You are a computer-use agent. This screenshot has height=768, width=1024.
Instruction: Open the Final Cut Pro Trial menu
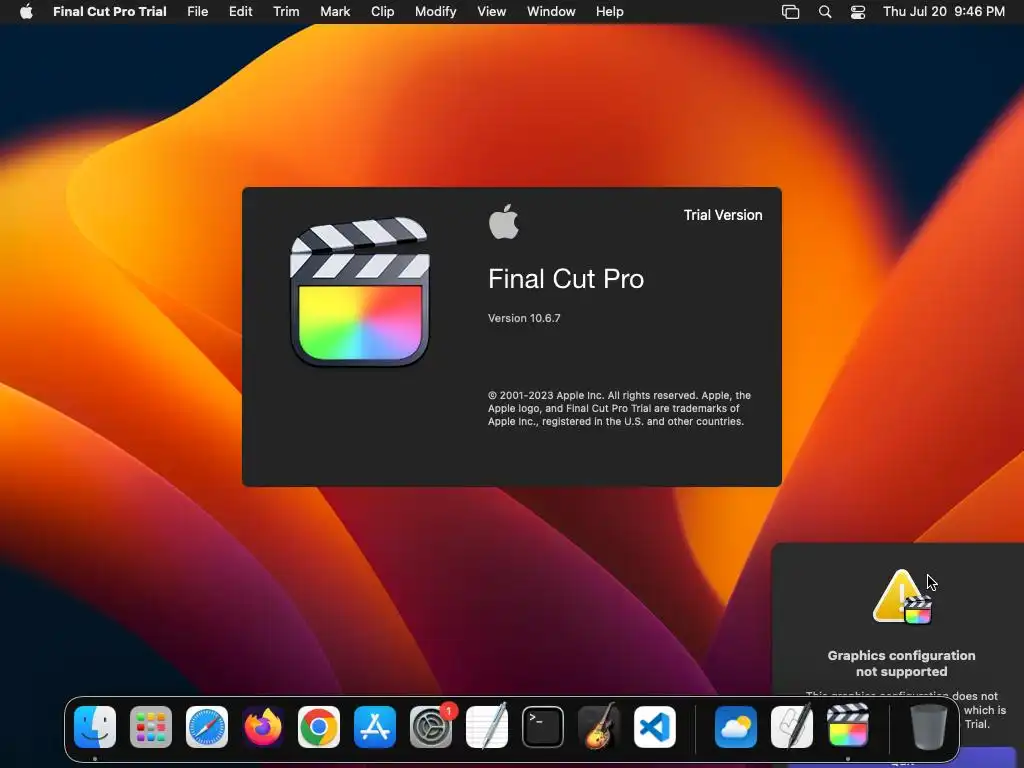pos(110,11)
